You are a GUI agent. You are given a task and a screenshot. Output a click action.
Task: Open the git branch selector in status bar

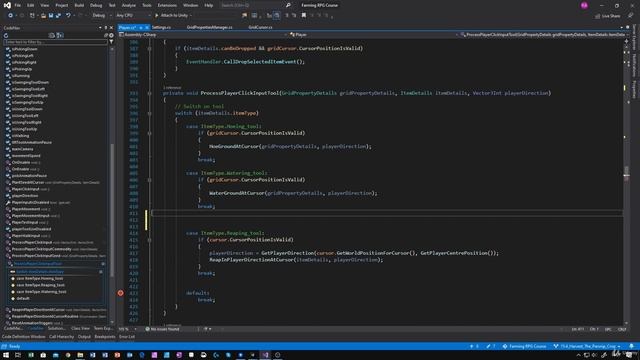point(587,346)
